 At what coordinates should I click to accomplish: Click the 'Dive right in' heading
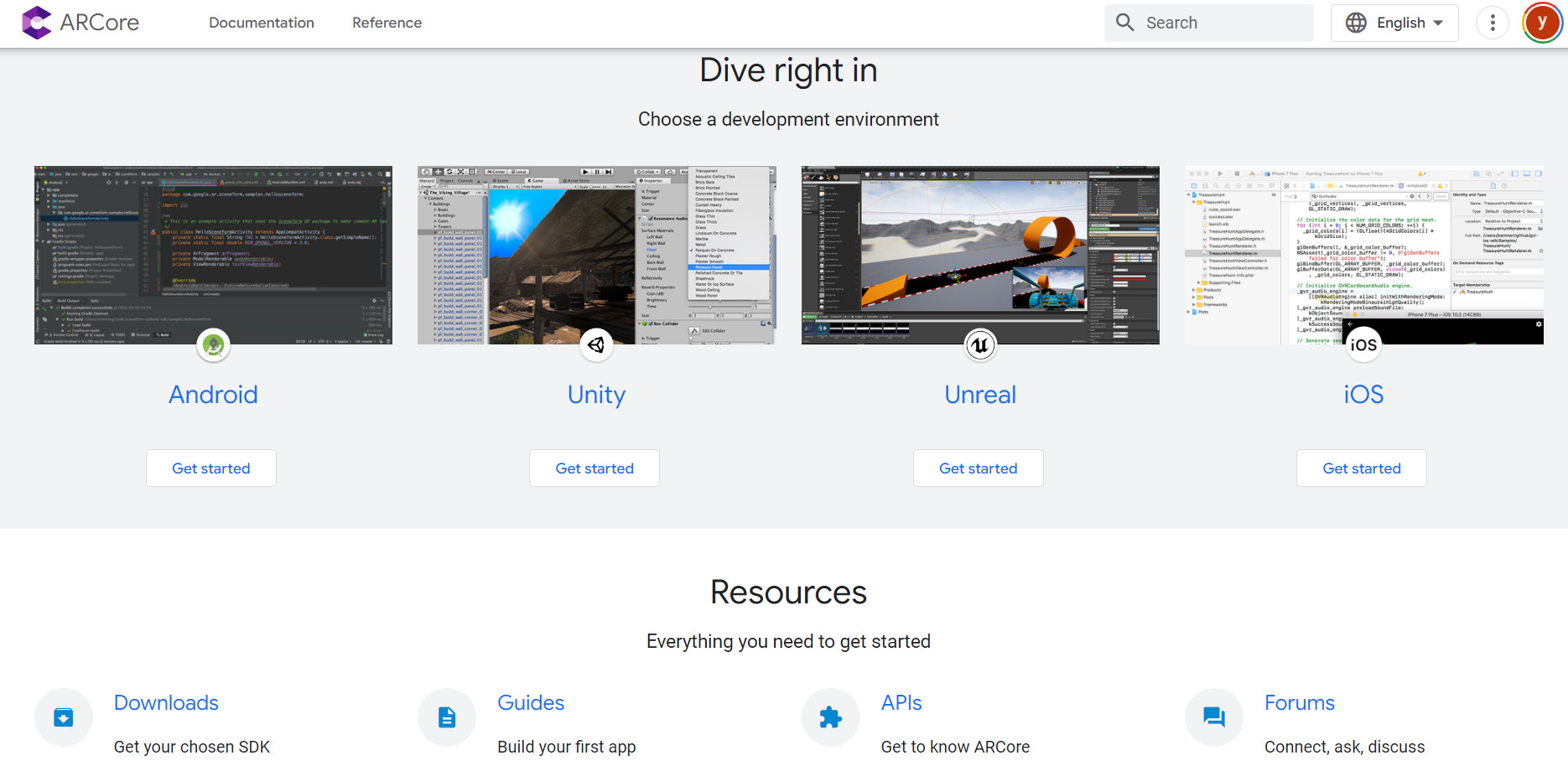click(x=788, y=70)
